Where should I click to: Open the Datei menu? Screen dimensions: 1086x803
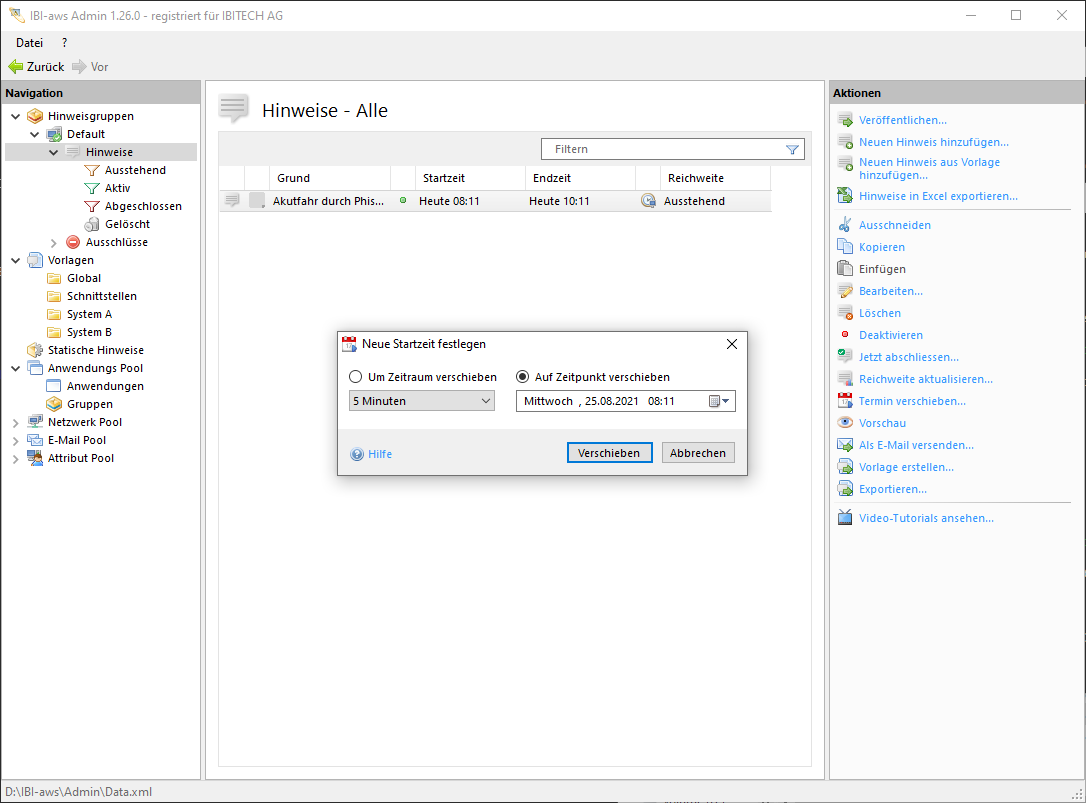point(29,43)
